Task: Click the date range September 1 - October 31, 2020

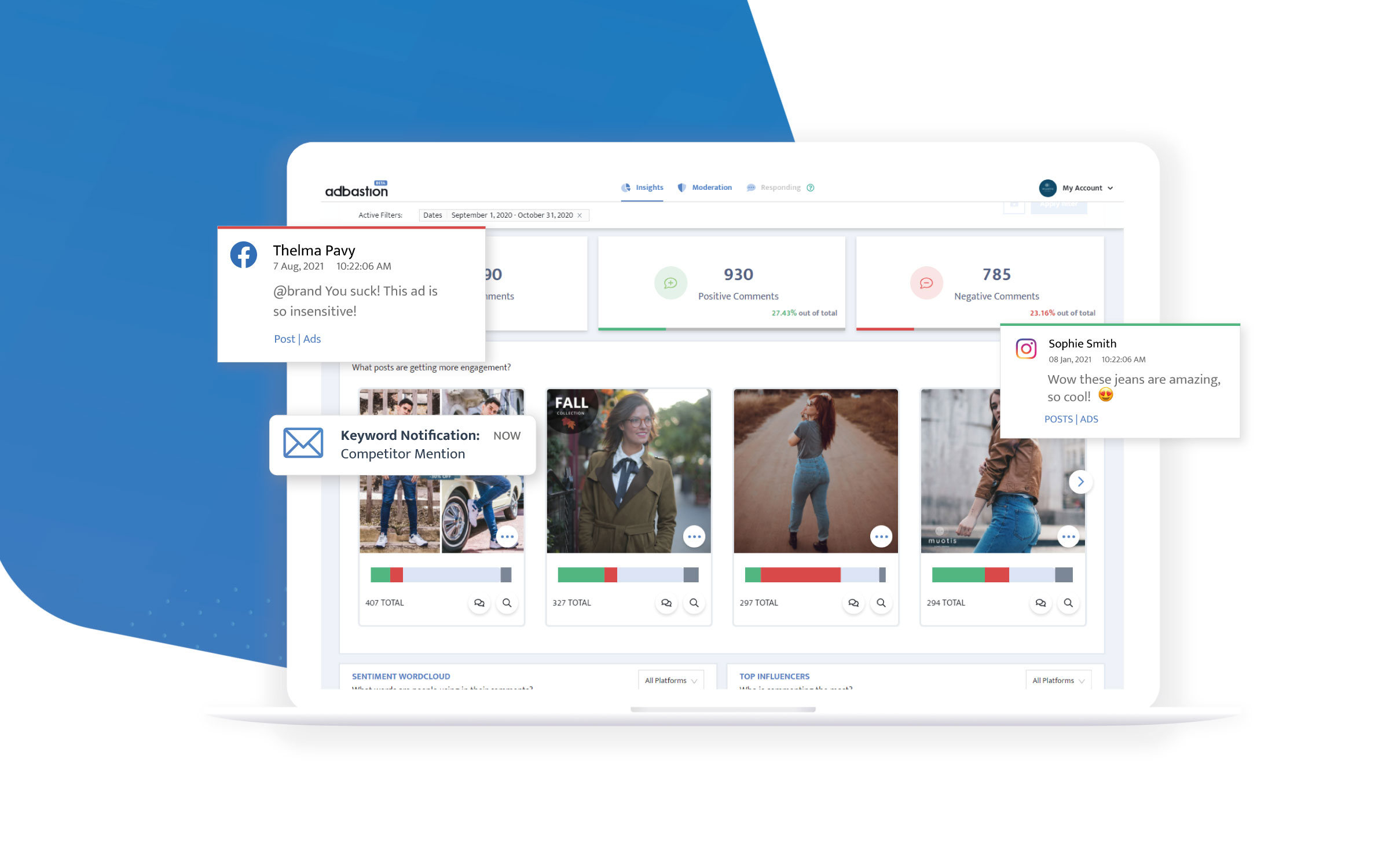Action: click(512, 215)
